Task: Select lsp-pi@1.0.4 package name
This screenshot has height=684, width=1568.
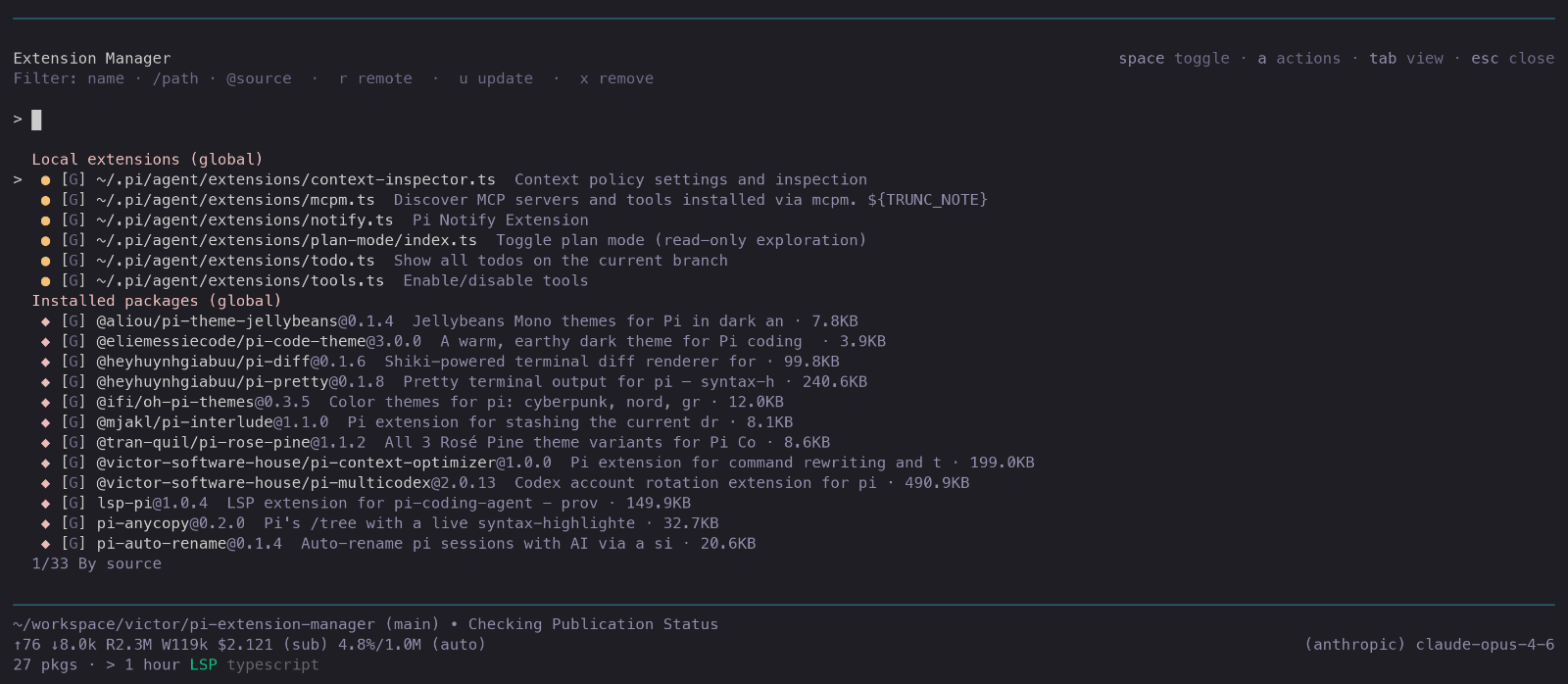Action: (x=152, y=503)
